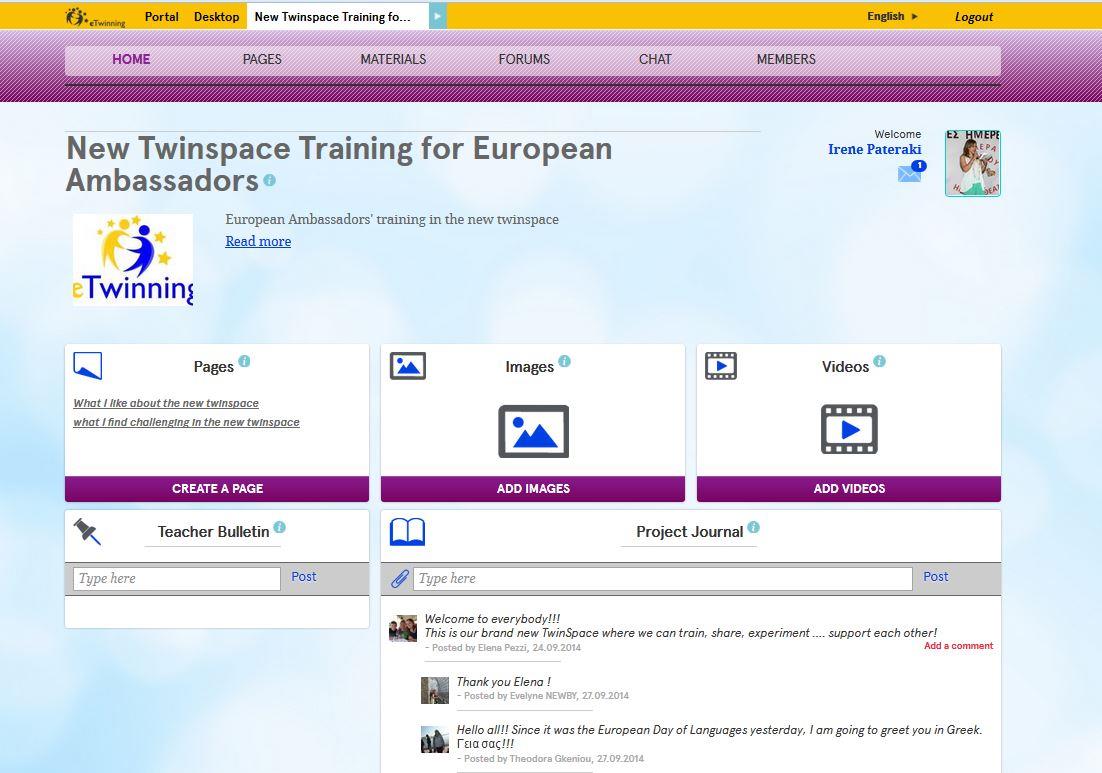This screenshot has width=1102, height=773.
Task: Click the eTwinning logo in top bar
Action: pyautogui.click(x=95, y=17)
